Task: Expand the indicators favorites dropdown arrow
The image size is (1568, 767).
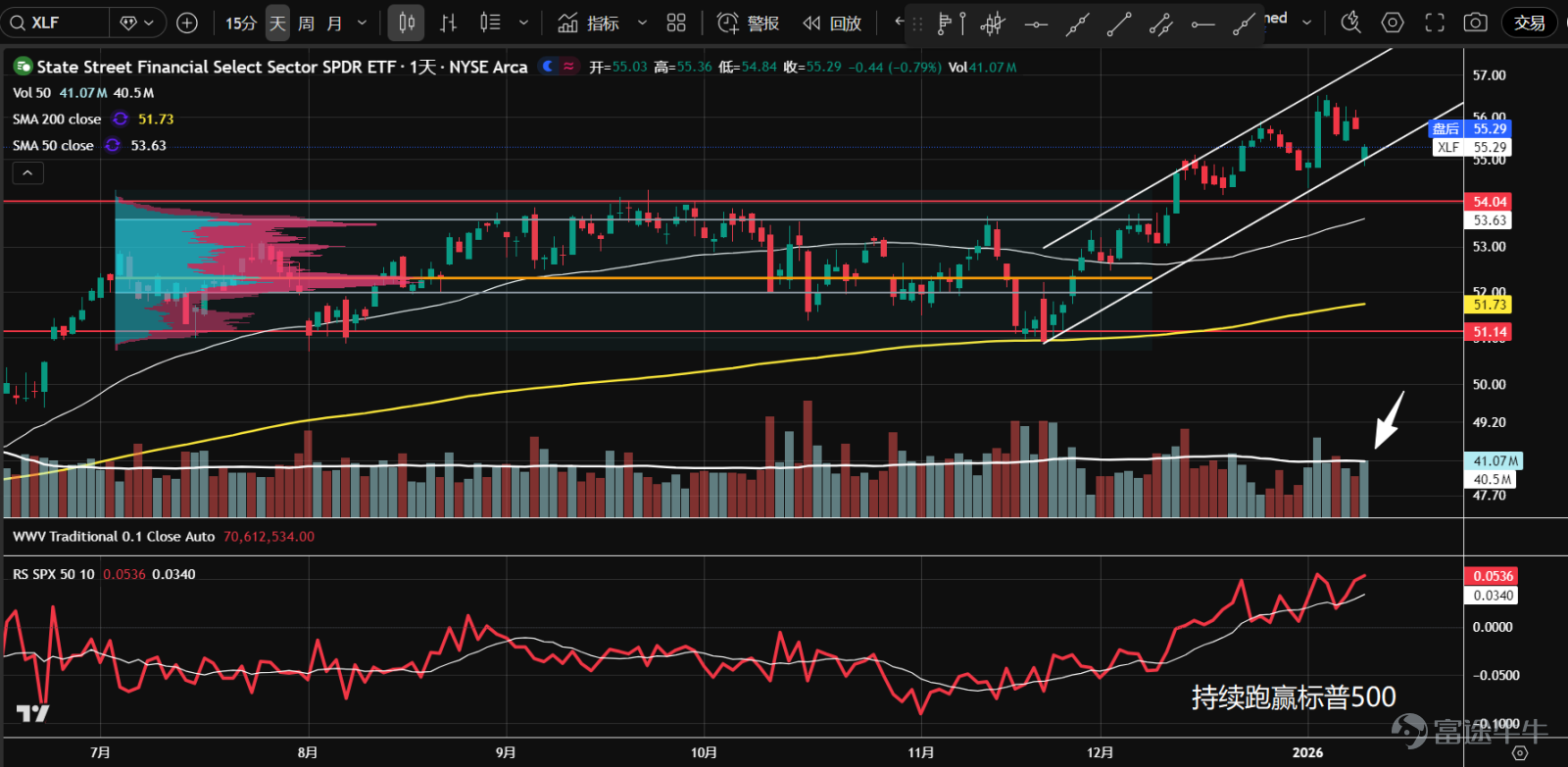Action: pyautogui.click(x=642, y=23)
